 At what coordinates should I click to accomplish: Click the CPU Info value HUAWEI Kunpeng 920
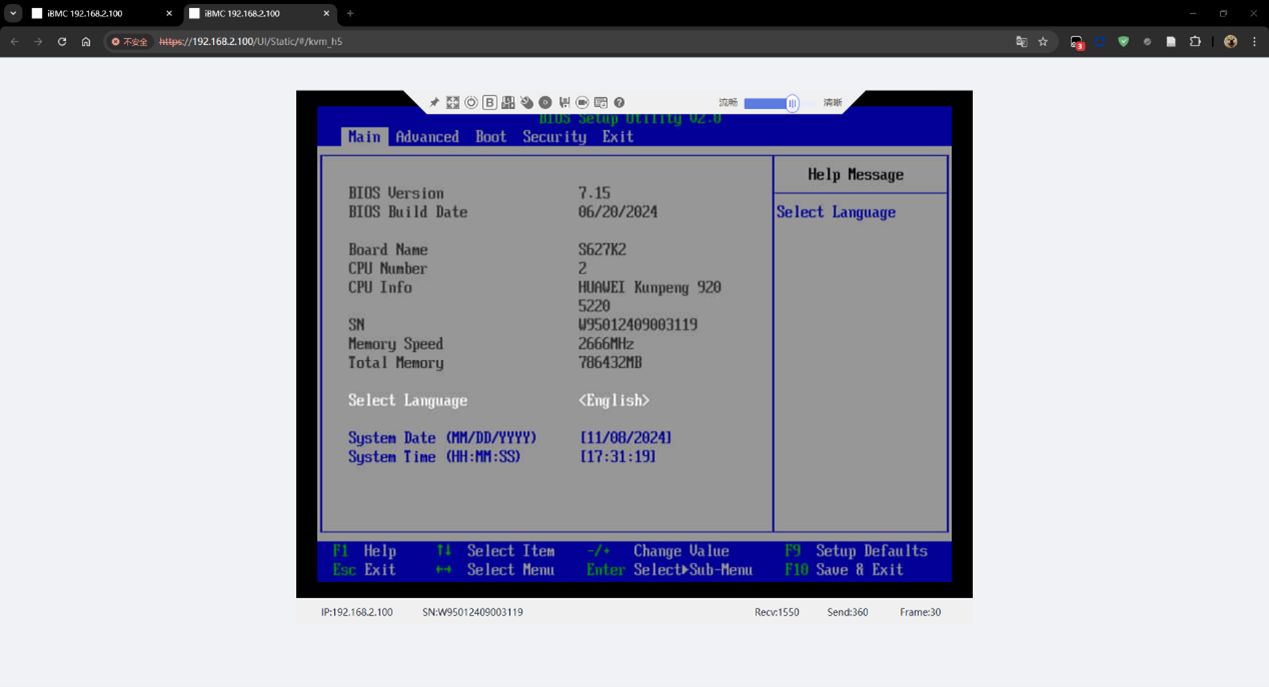(650, 287)
